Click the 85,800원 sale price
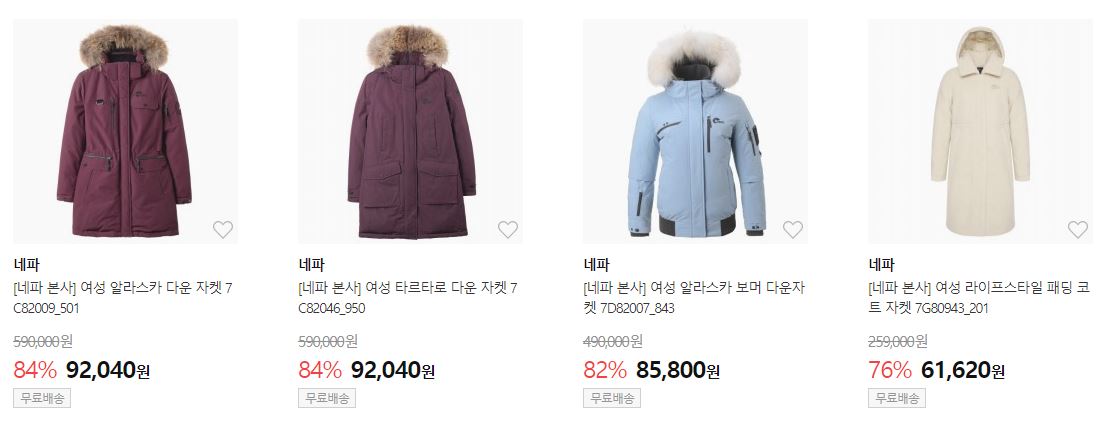Viewport: 1113px width, 431px height. click(x=678, y=370)
